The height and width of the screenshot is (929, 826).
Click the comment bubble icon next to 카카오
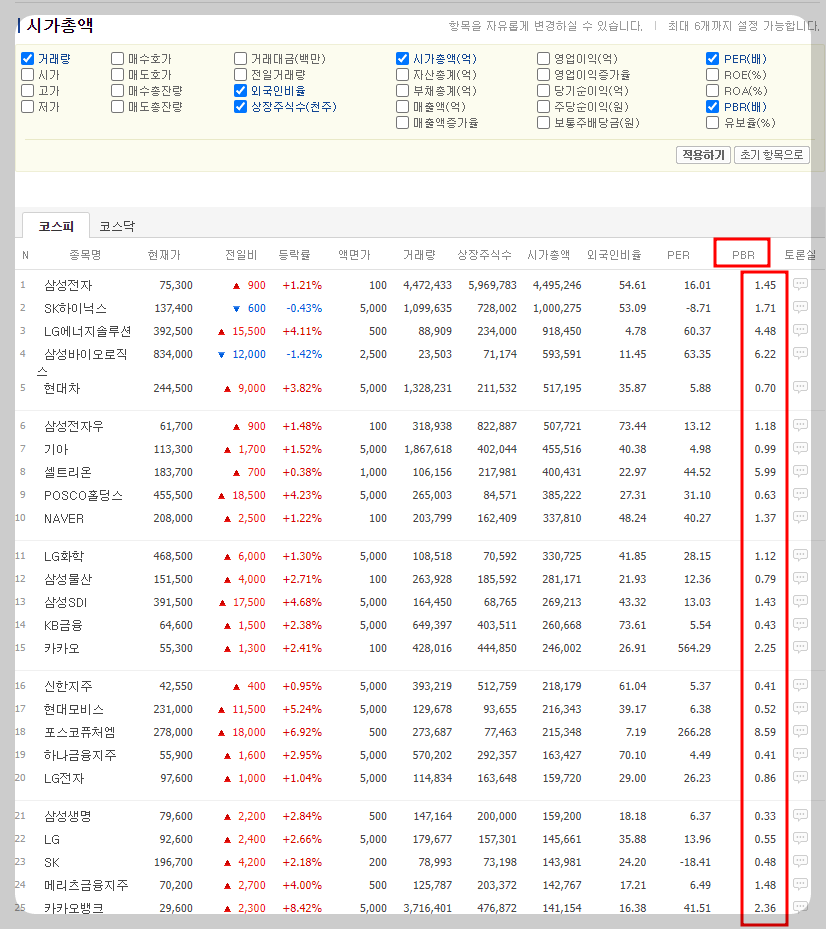[x=800, y=647]
